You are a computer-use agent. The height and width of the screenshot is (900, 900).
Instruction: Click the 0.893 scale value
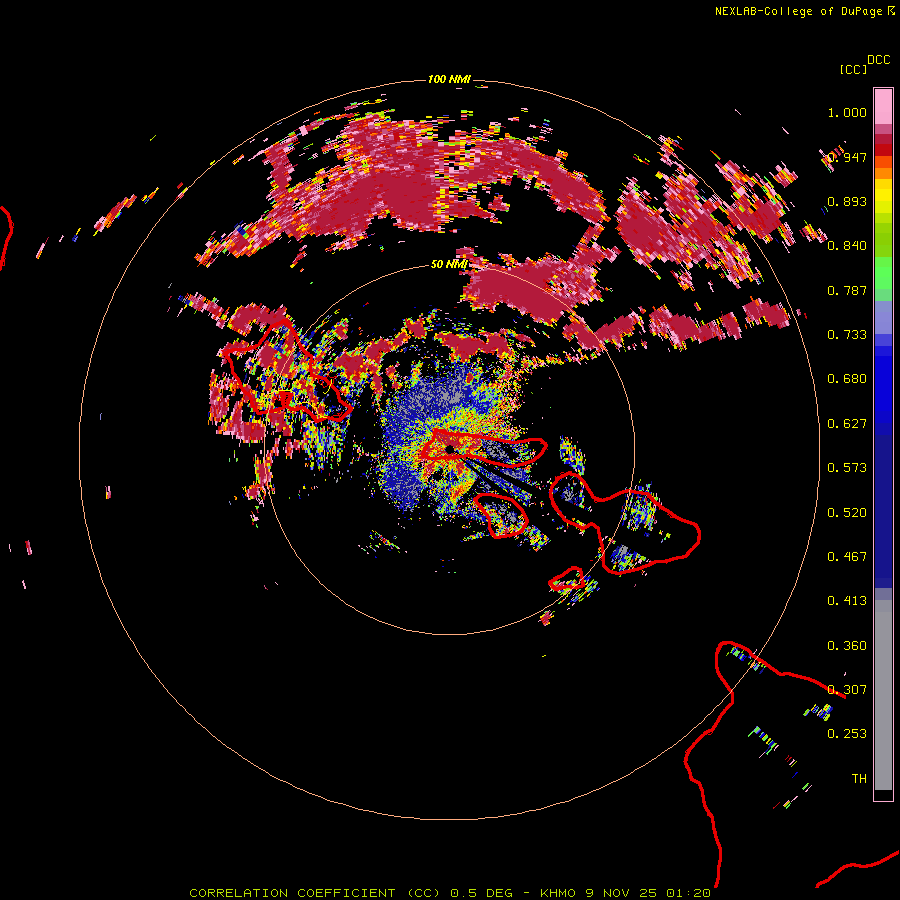pyautogui.click(x=847, y=201)
